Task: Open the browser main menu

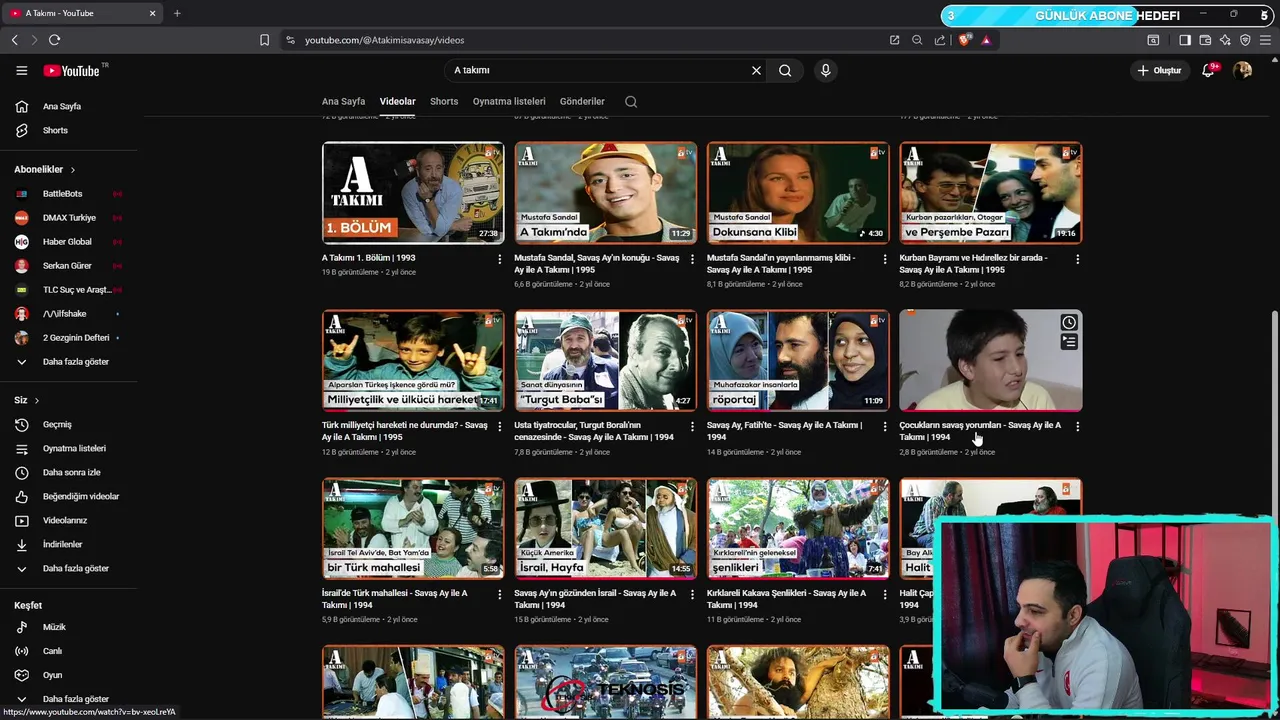Action: pyautogui.click(x=1265, y=40)
